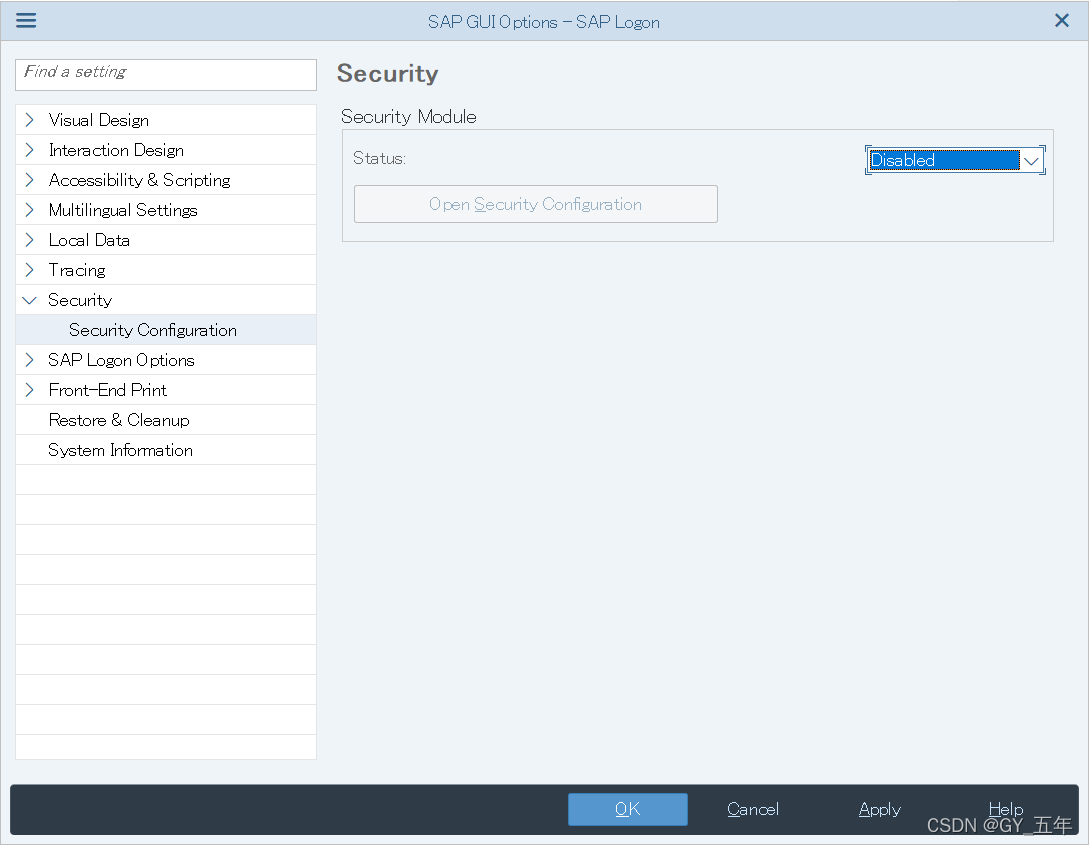This screenshot has width=1089, height=845.
Task: Expand the Accessibility & Scripting chevron
Action: point(29,180)
